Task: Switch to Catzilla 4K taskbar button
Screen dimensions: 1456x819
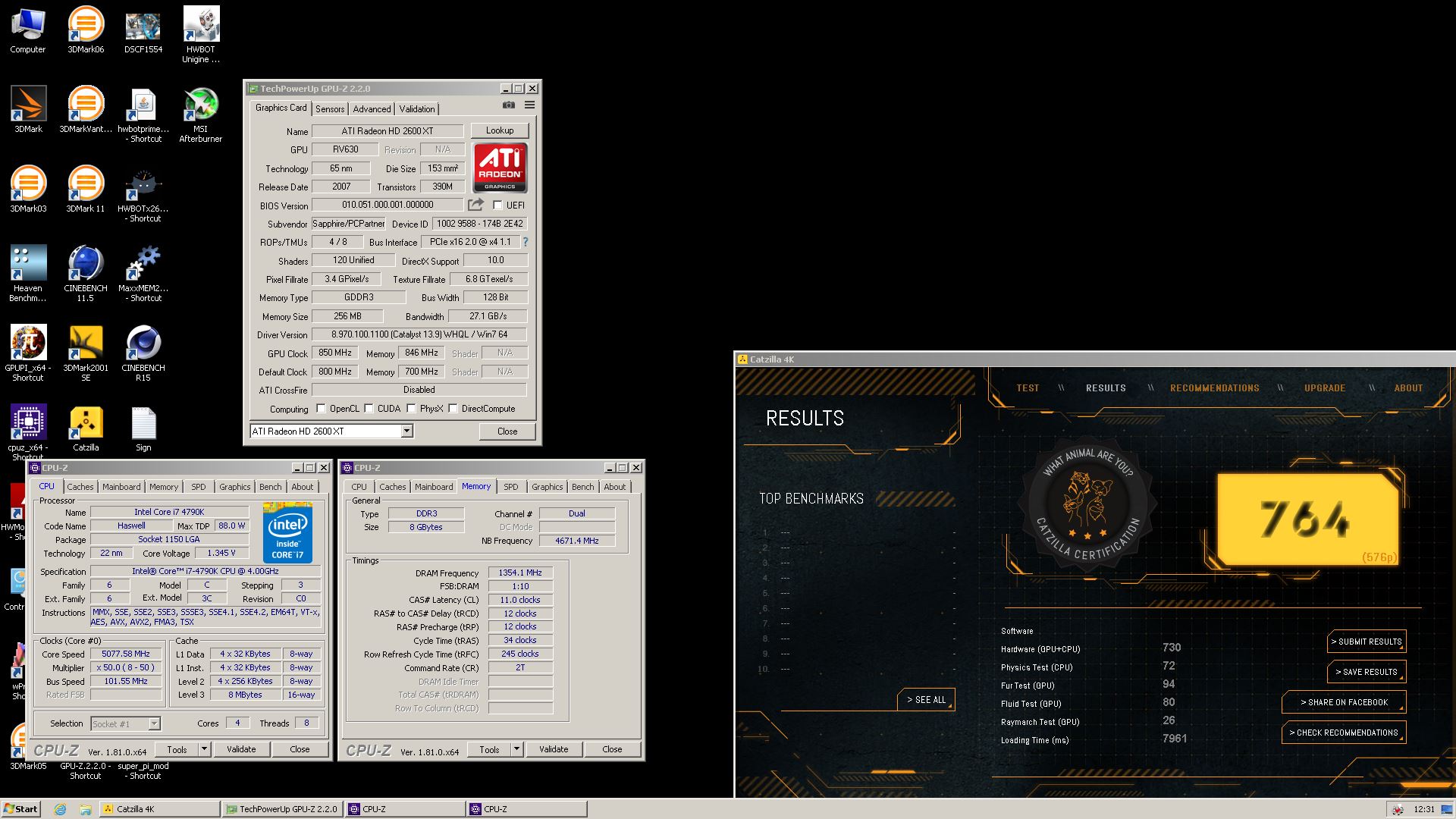Action: [160, 809]
